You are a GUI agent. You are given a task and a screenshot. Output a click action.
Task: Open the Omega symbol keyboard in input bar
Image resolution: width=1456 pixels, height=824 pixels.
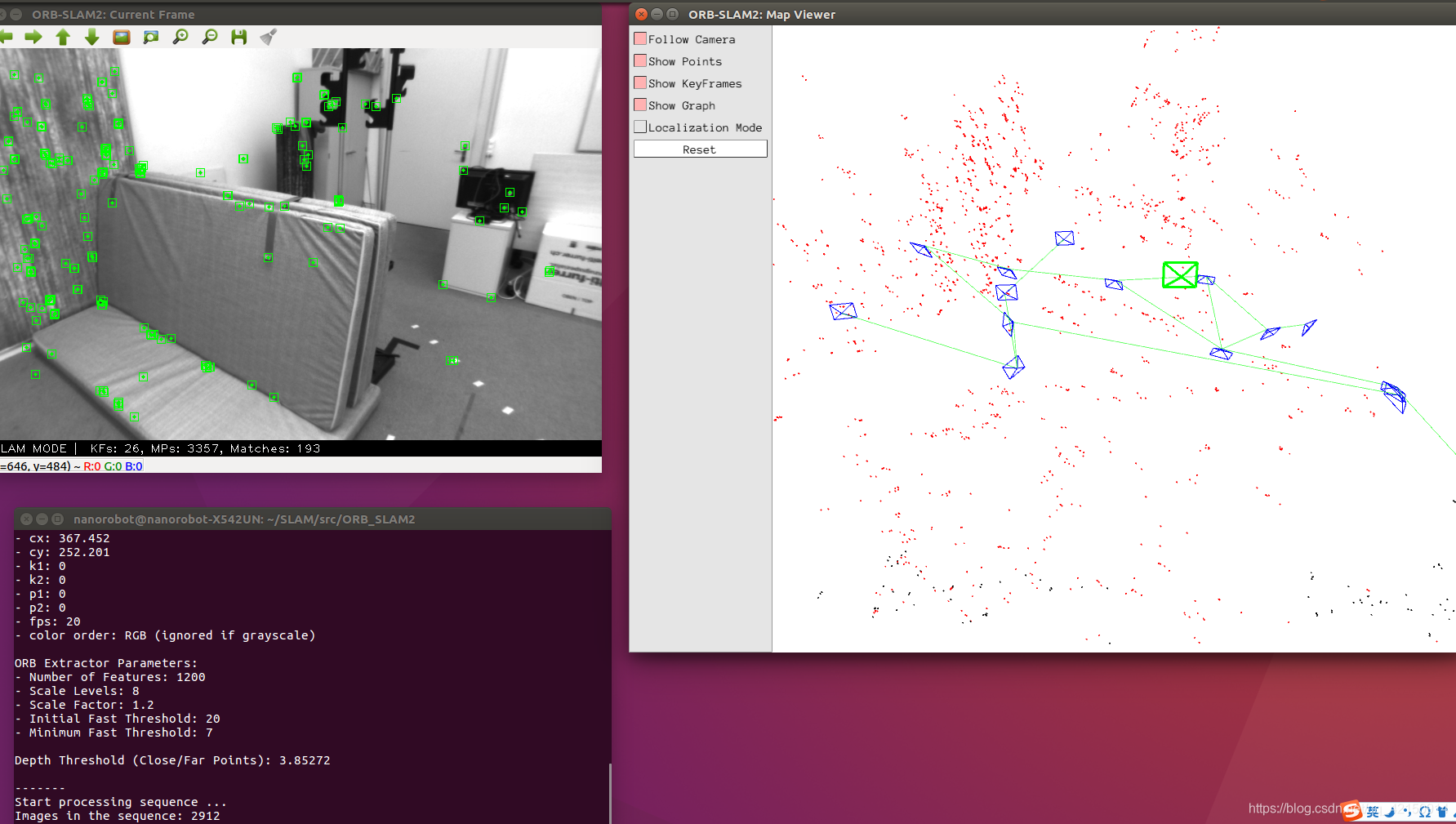click(x=1424, y=812)
